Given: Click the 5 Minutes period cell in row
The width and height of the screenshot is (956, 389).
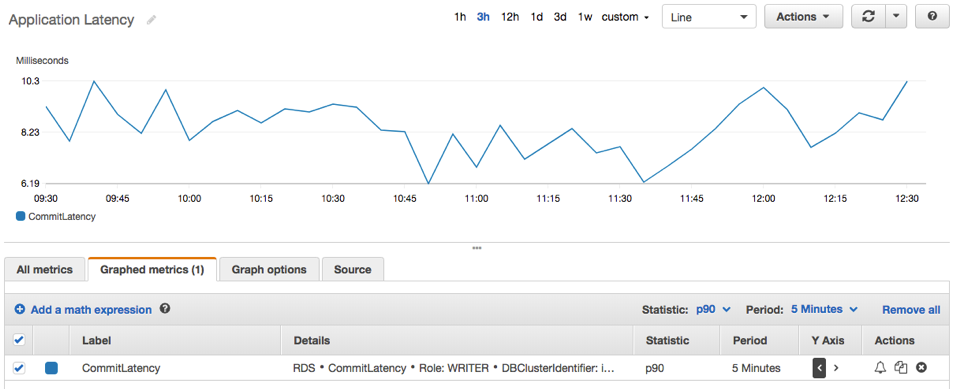Looking at the screenshot, I should tap(756, 368).
